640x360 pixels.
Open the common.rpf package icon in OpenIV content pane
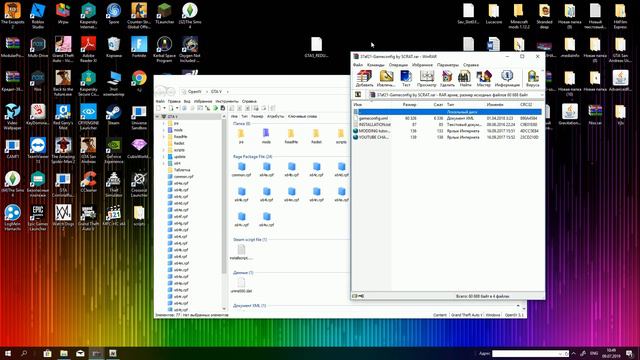click(241, 169)
